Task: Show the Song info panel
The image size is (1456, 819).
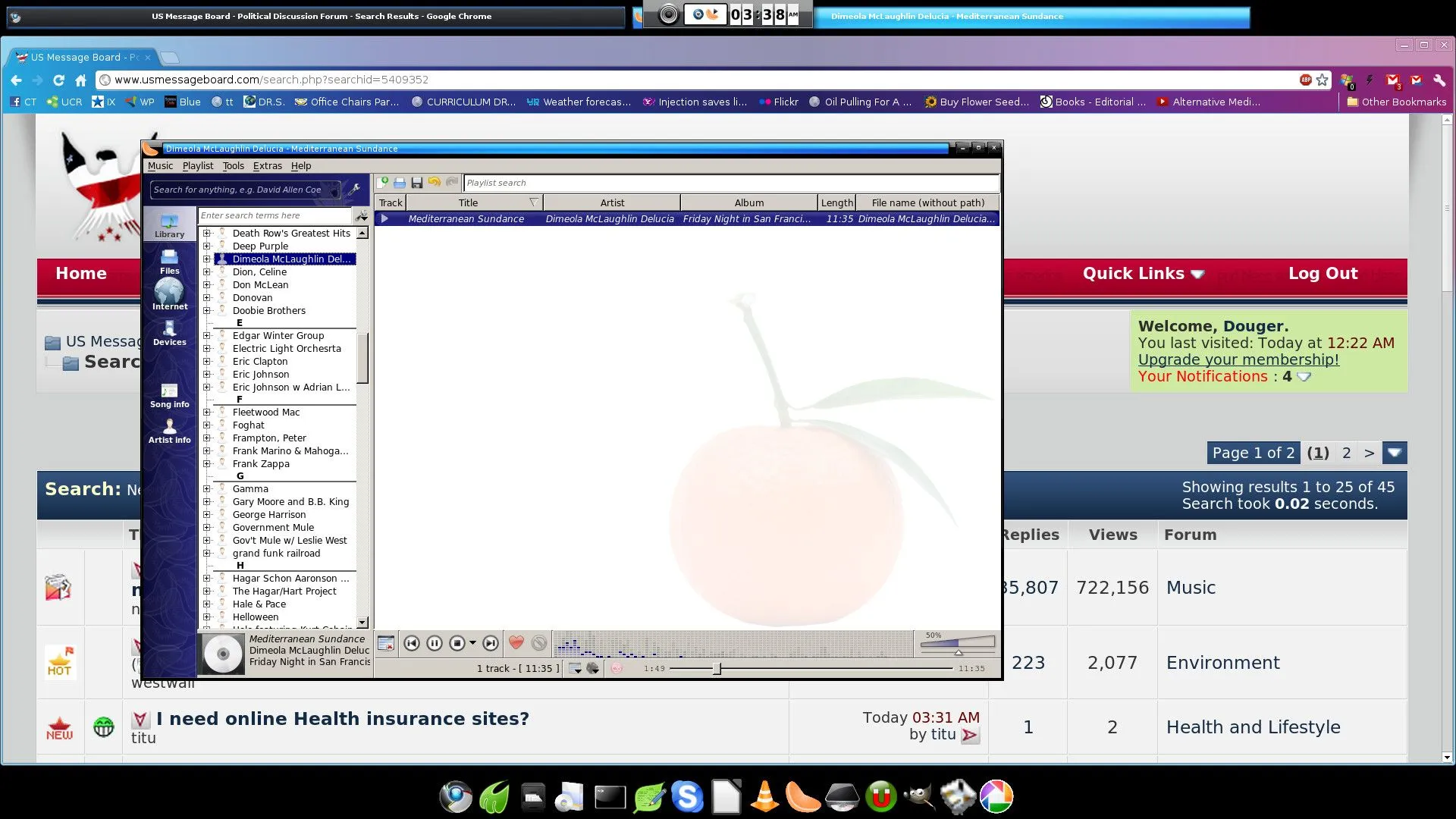Action: click(169, 395)
